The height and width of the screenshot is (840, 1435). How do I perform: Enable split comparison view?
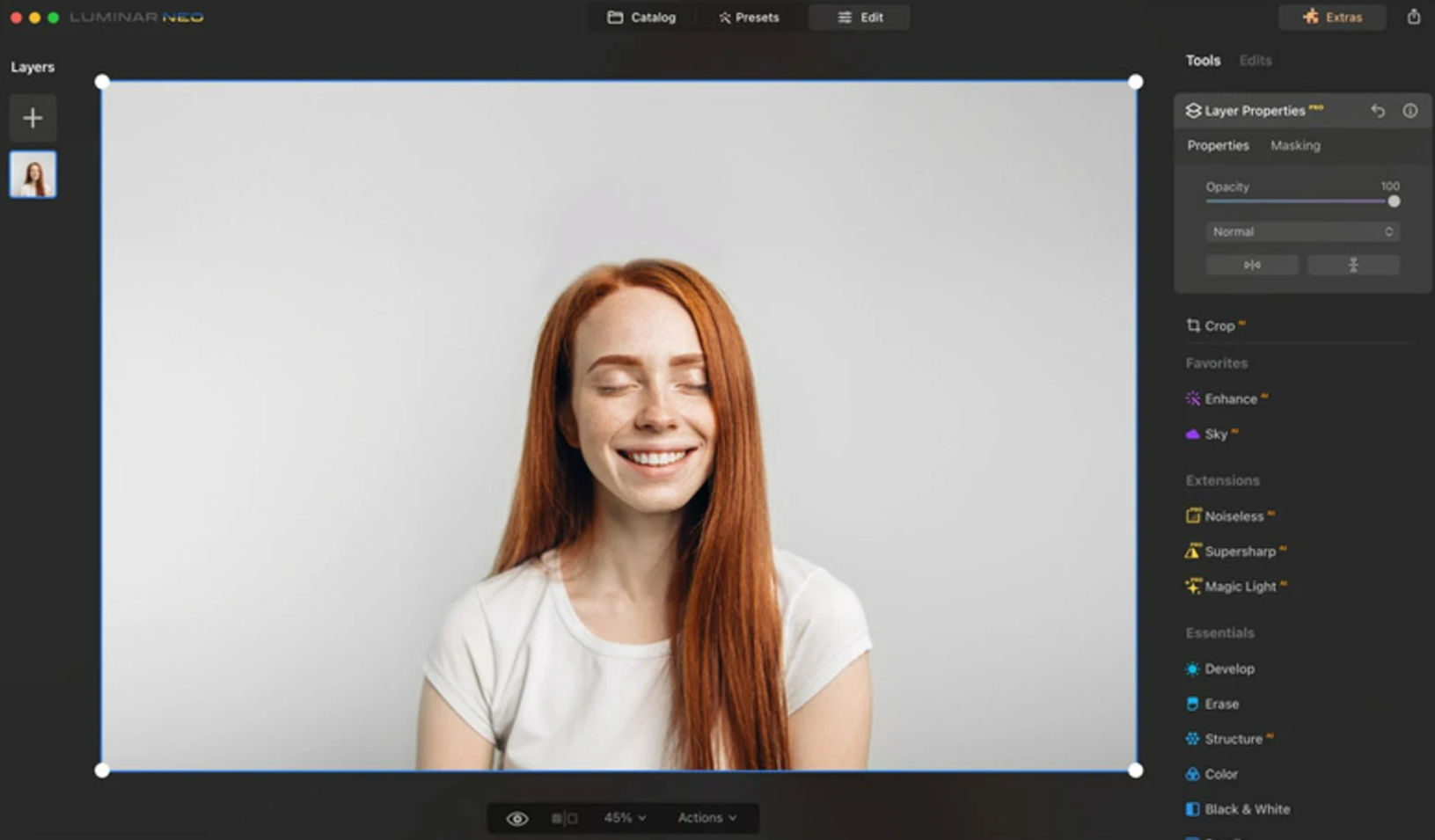click(563, 817)
